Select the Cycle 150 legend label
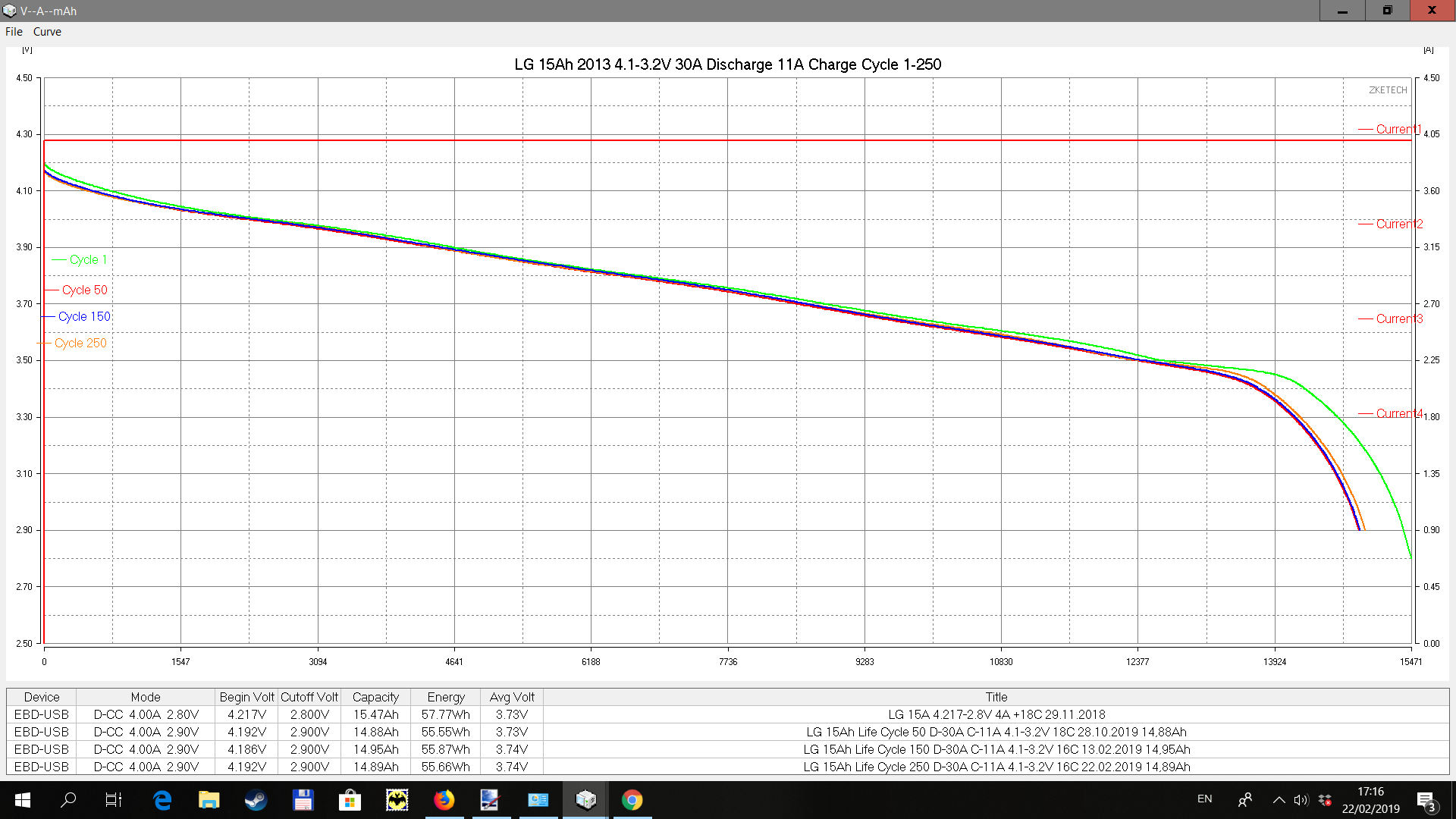The height and width of the screenshot is (819, 1456). [84, 317]
